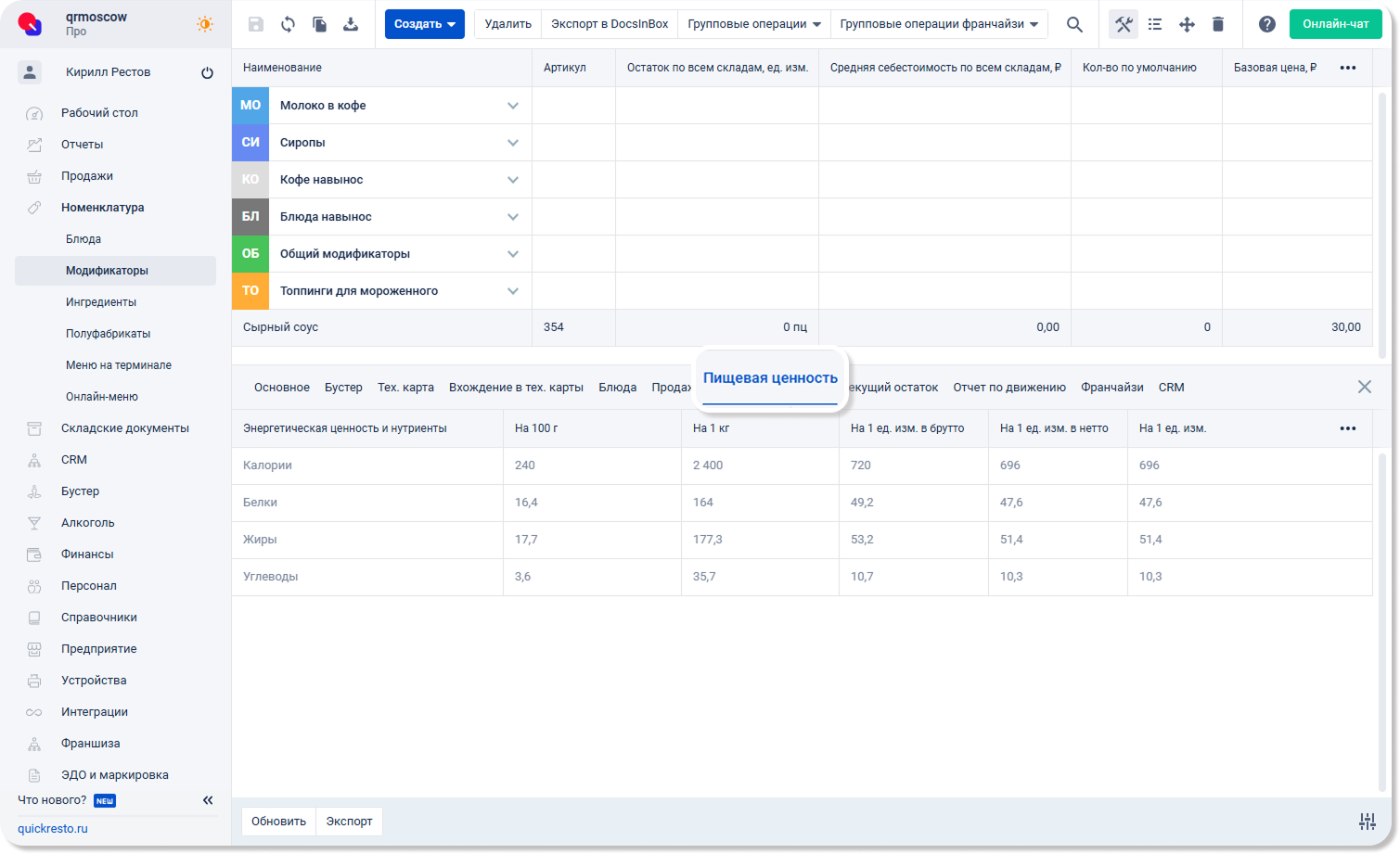Expand the Сиропы group chevron
1400x854 pixels.
coord(513,143)
